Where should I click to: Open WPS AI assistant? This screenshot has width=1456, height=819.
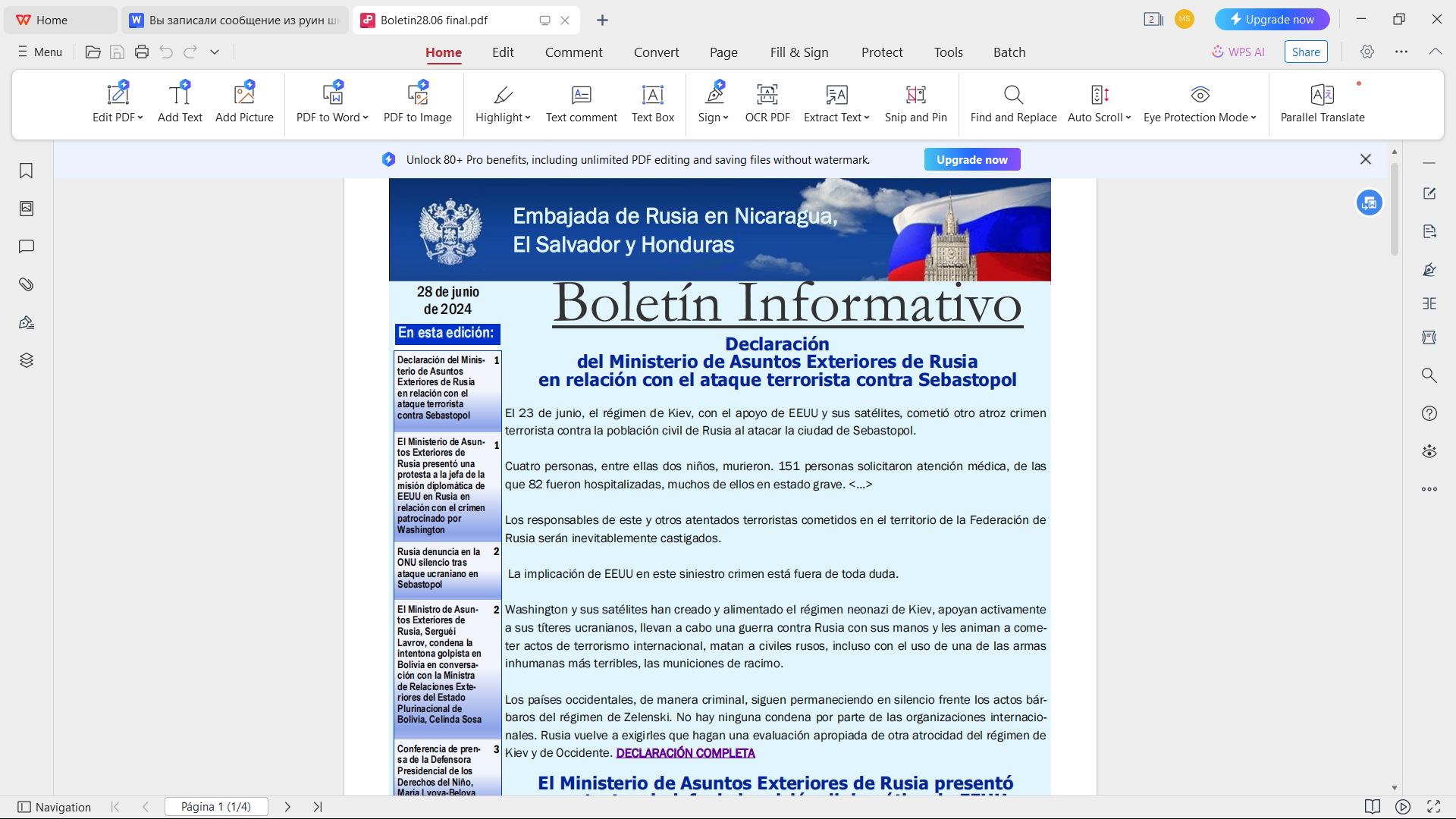click(1238, 52)
